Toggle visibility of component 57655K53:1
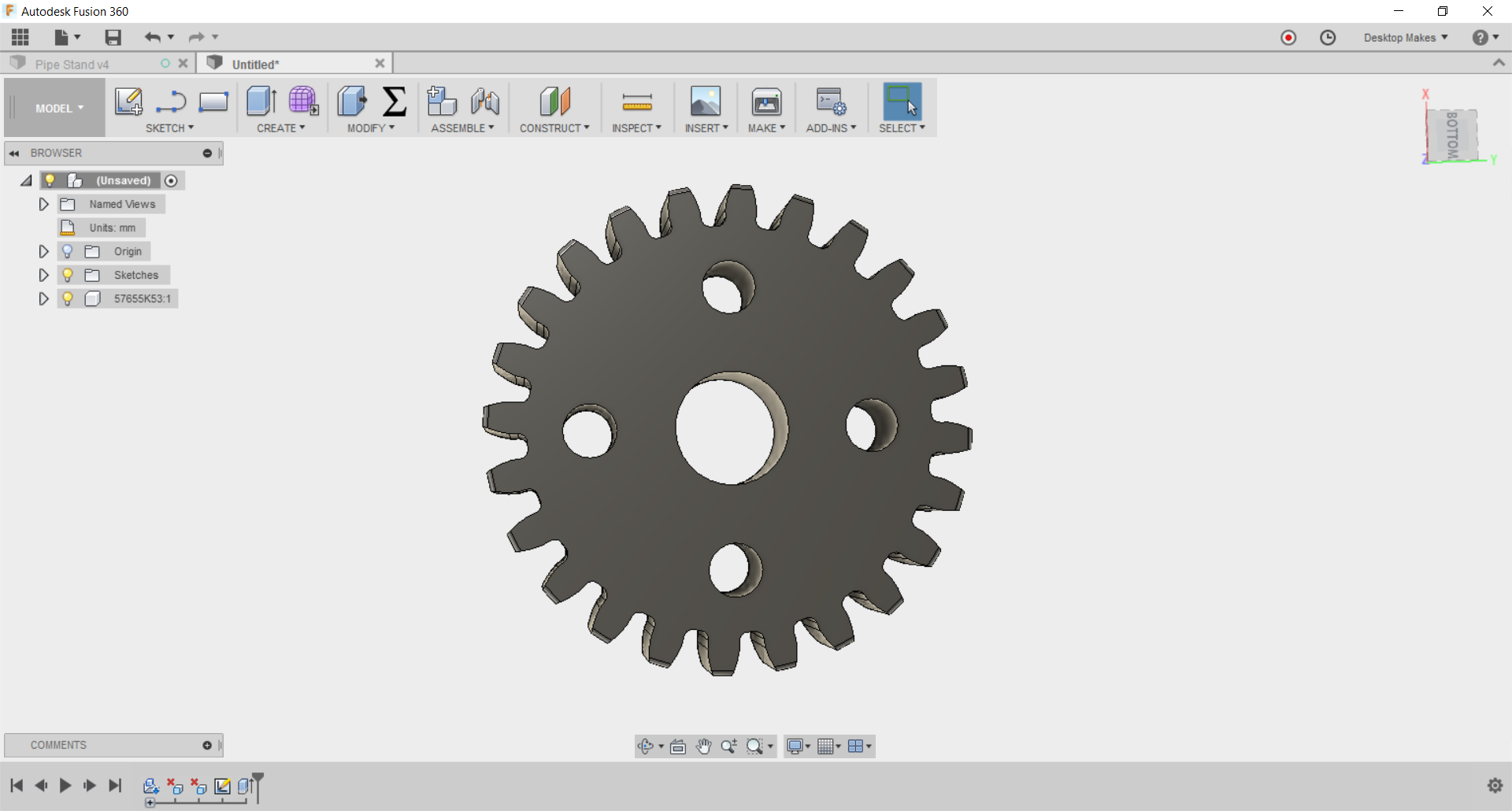The height and width of the screenshot is (811, 1512). (68, 298)
